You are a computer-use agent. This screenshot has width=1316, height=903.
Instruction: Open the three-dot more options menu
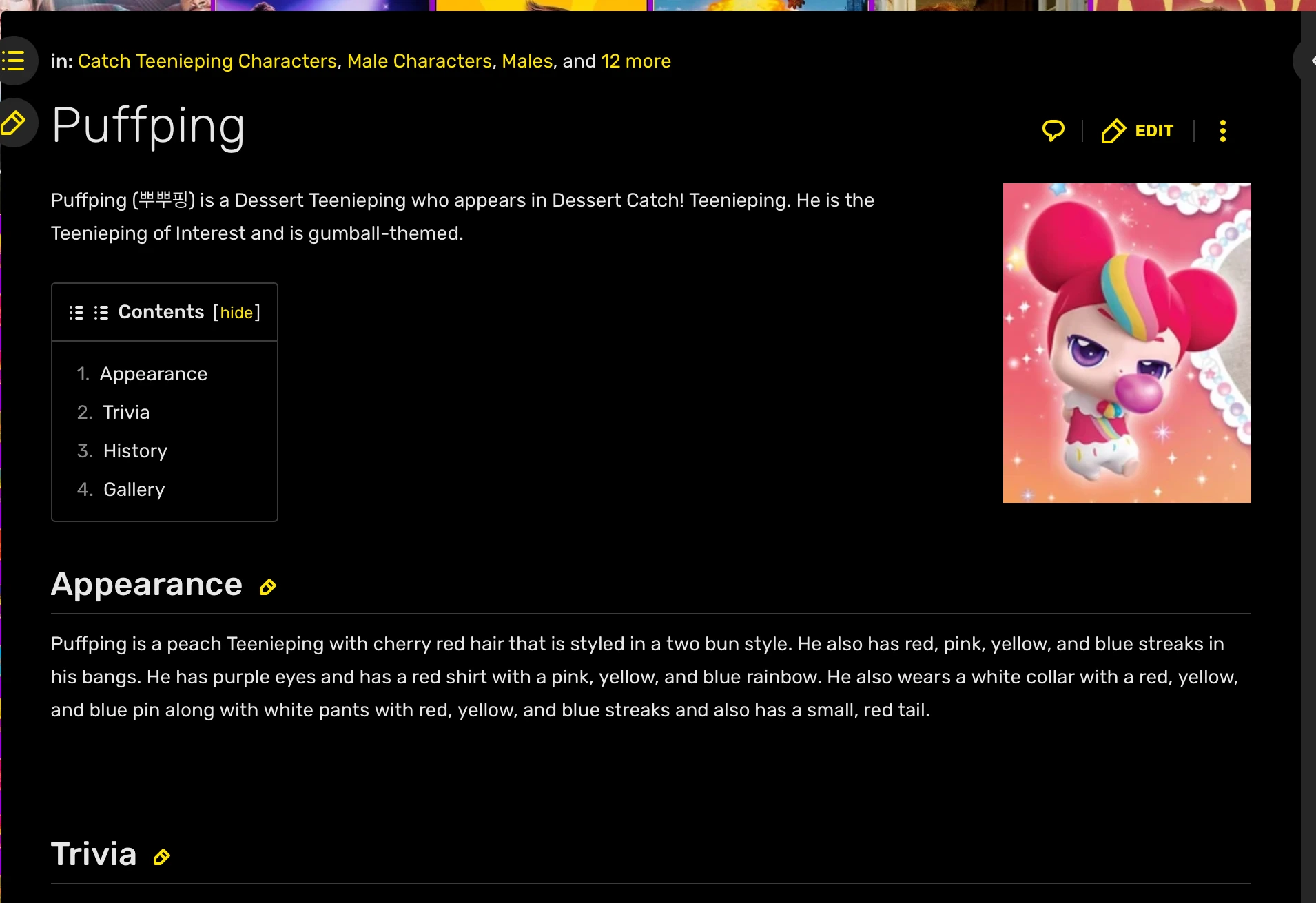click(x=1222, y=131)
